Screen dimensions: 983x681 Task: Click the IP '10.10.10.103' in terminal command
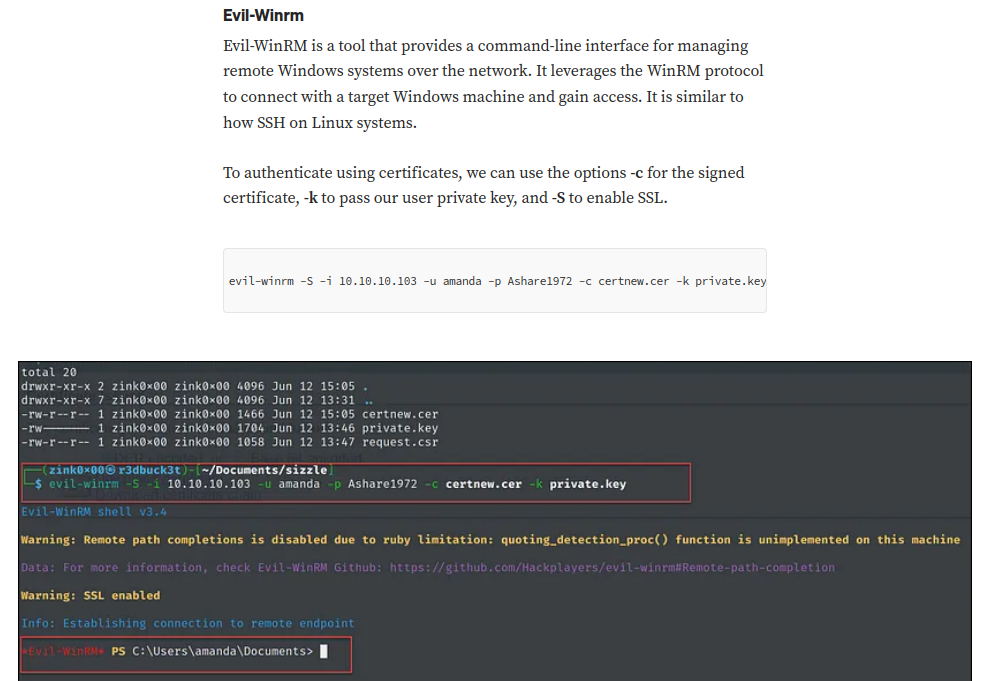(208, 484)
